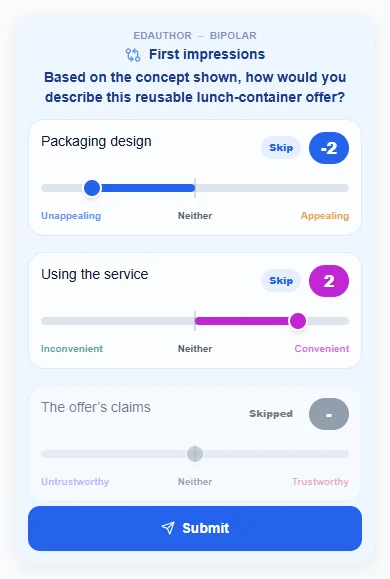Click the paper plane icon on Submit

(x=168, y=528)
